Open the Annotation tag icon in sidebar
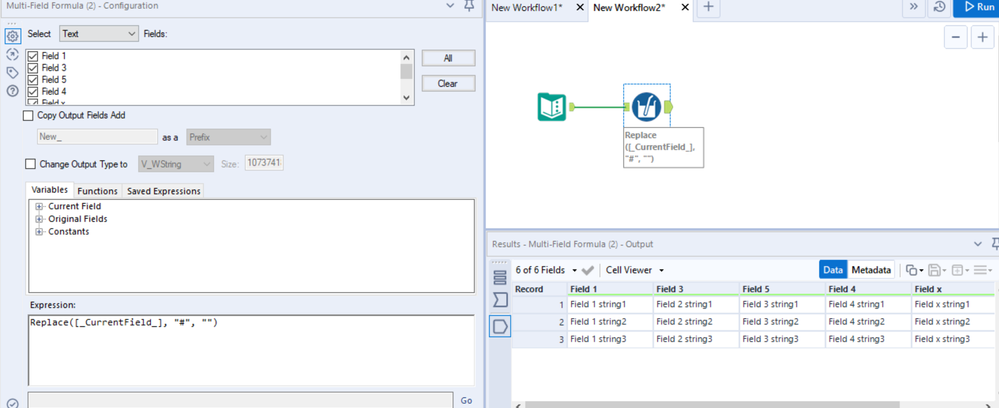Viewport: 999px width, 408px height. click(12, 72)
